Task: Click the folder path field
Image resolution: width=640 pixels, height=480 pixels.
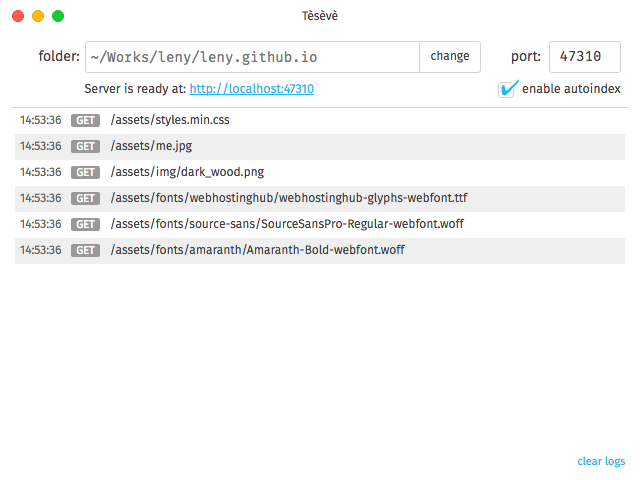Action: 252,57
